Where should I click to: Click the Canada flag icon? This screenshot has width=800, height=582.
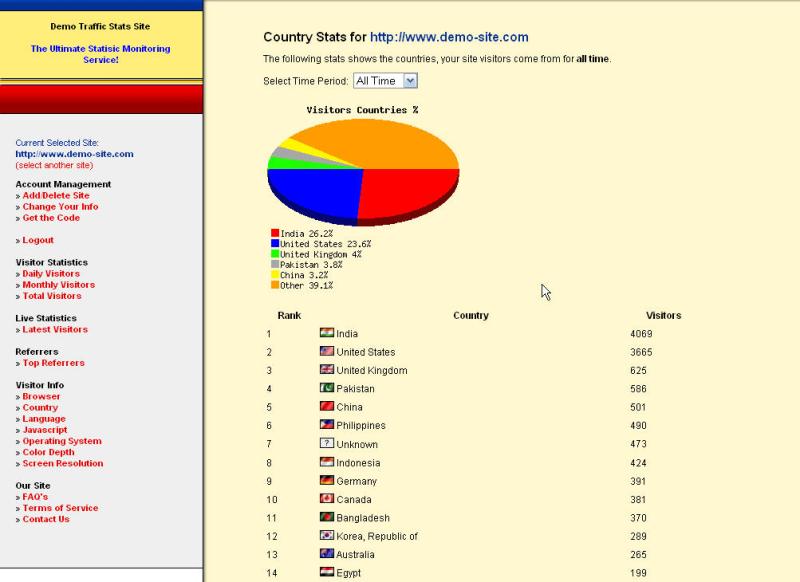coord(327,498)
